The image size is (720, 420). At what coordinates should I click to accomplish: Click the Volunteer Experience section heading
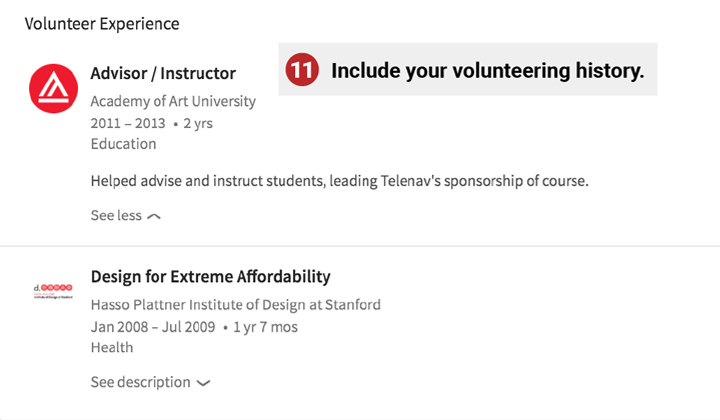tap(102, 24)
